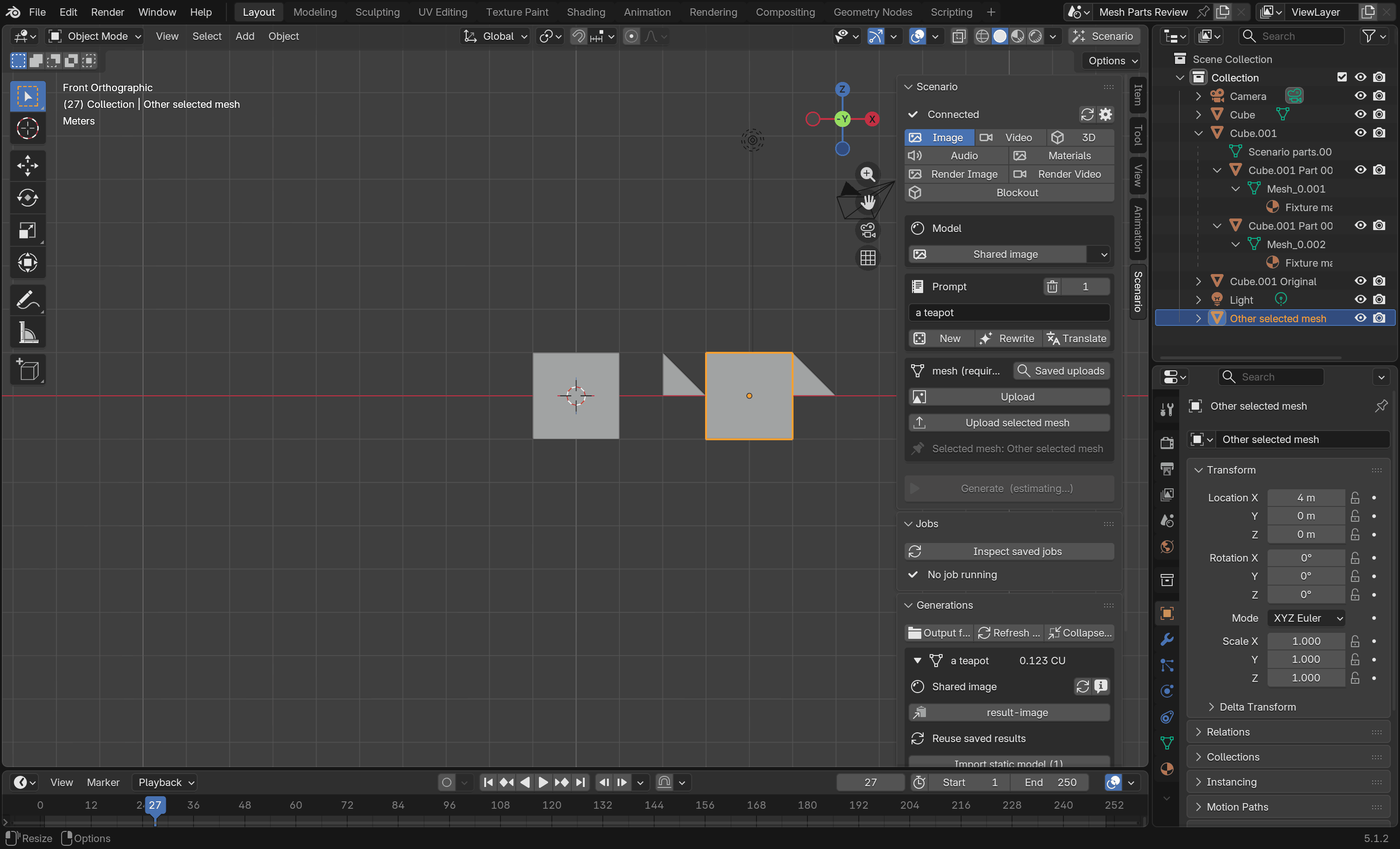Click Upload selected mesh button
This screenshot has width=1400, height=849.
[1009, 422]
